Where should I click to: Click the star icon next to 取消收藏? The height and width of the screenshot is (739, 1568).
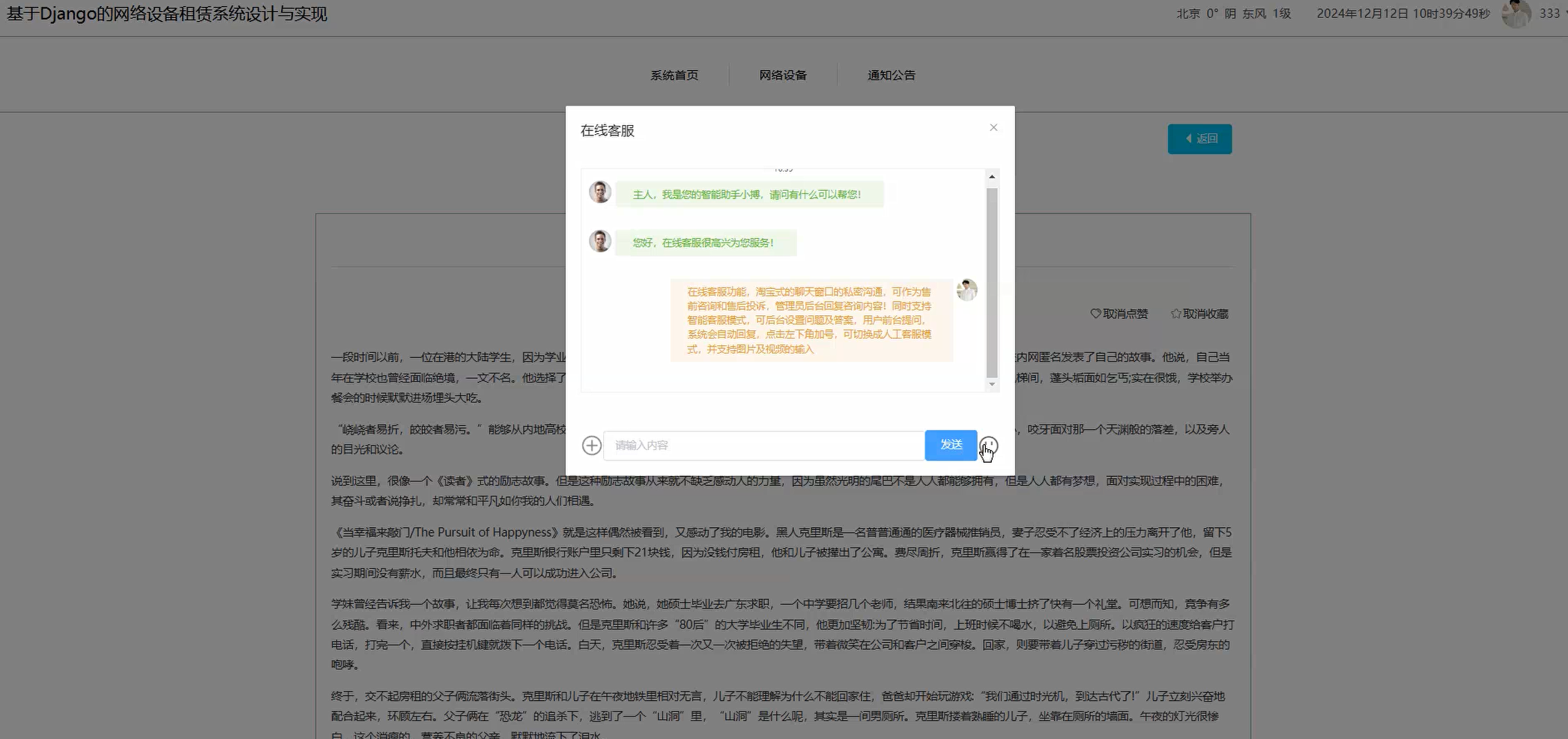coord(1174,314)
